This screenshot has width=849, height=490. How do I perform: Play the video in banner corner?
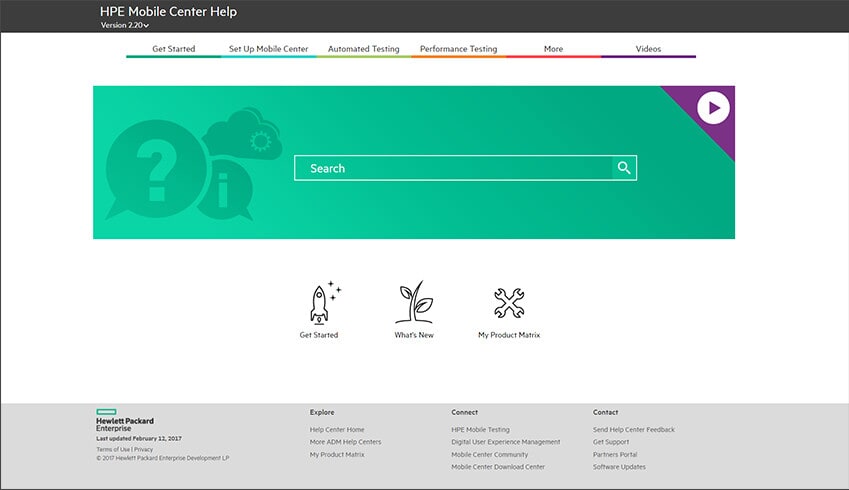[x=713, y=107]
